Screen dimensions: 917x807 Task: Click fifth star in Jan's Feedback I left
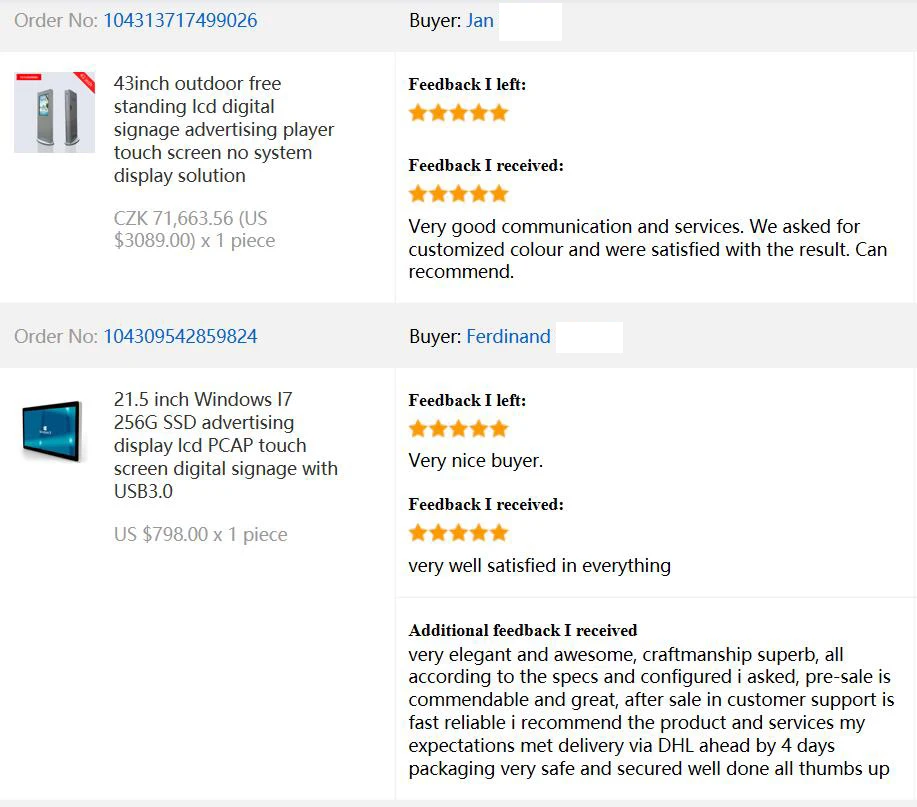[499, 112]
